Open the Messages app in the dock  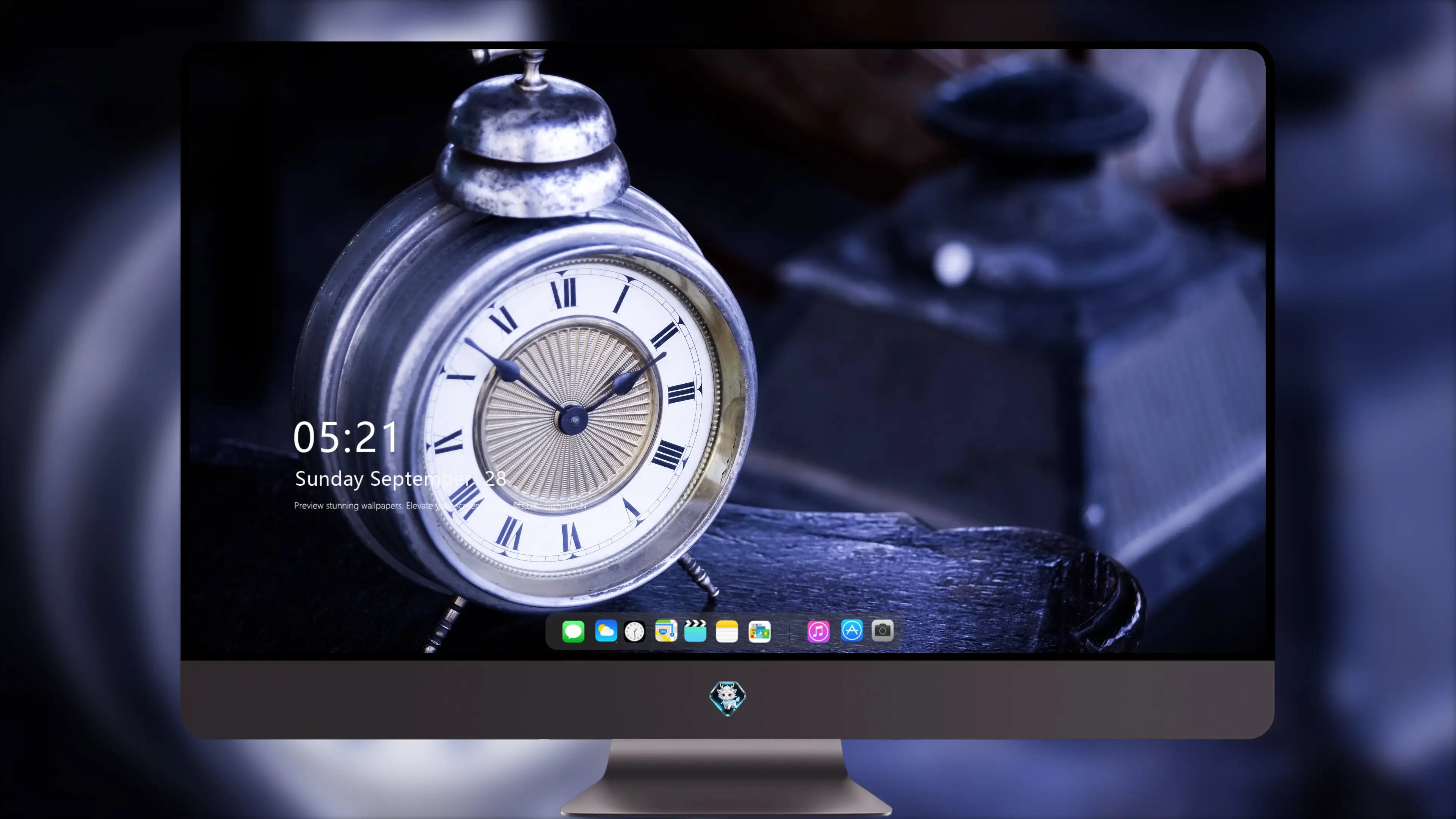pos(573,631)
